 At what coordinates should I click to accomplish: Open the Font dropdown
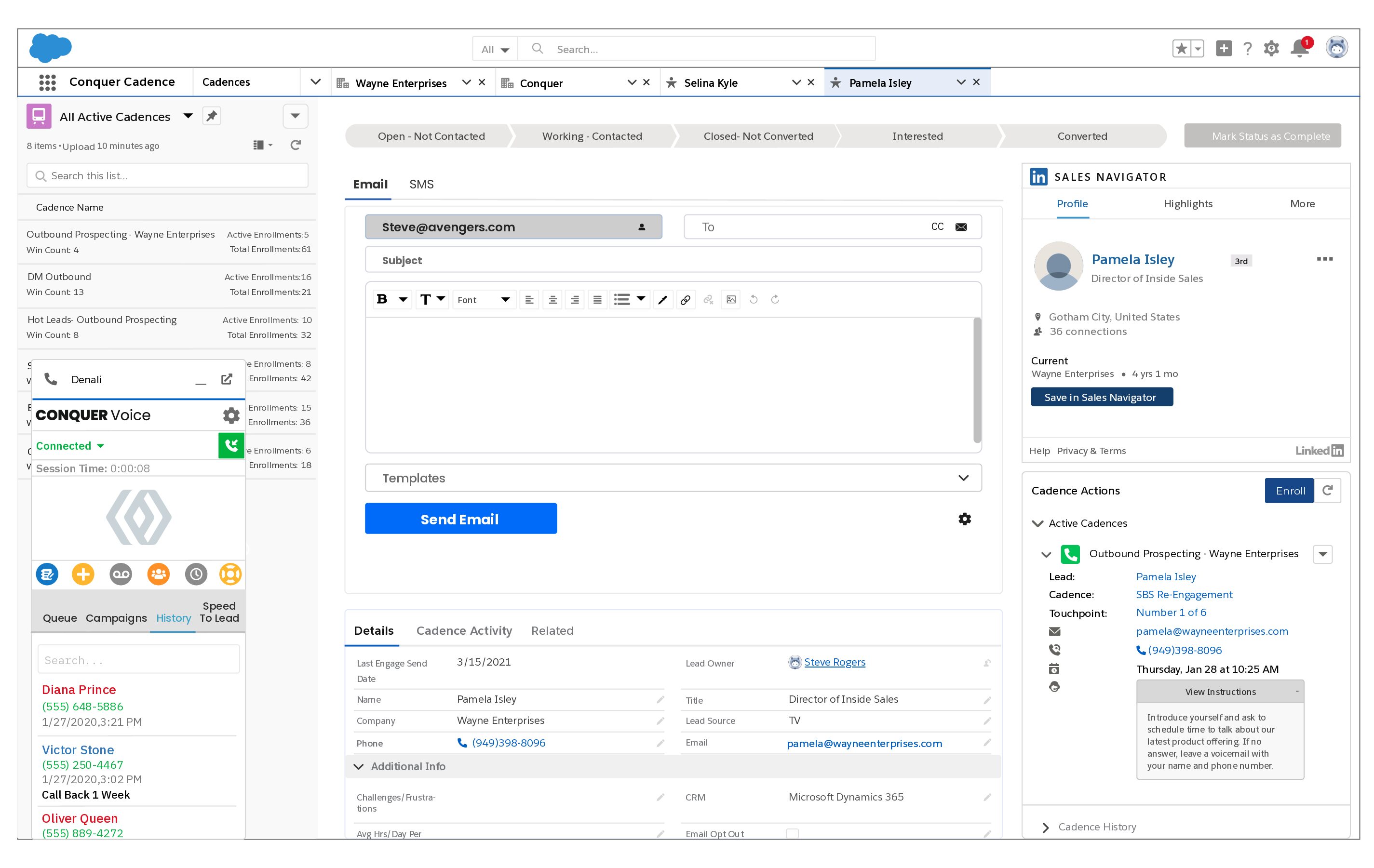click(x=484, y=299)
